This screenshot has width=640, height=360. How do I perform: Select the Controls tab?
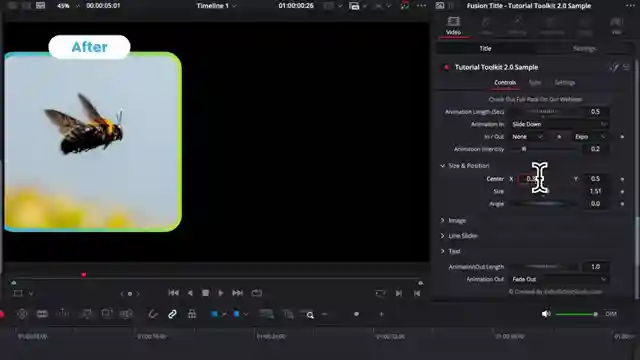click(505, 82)
